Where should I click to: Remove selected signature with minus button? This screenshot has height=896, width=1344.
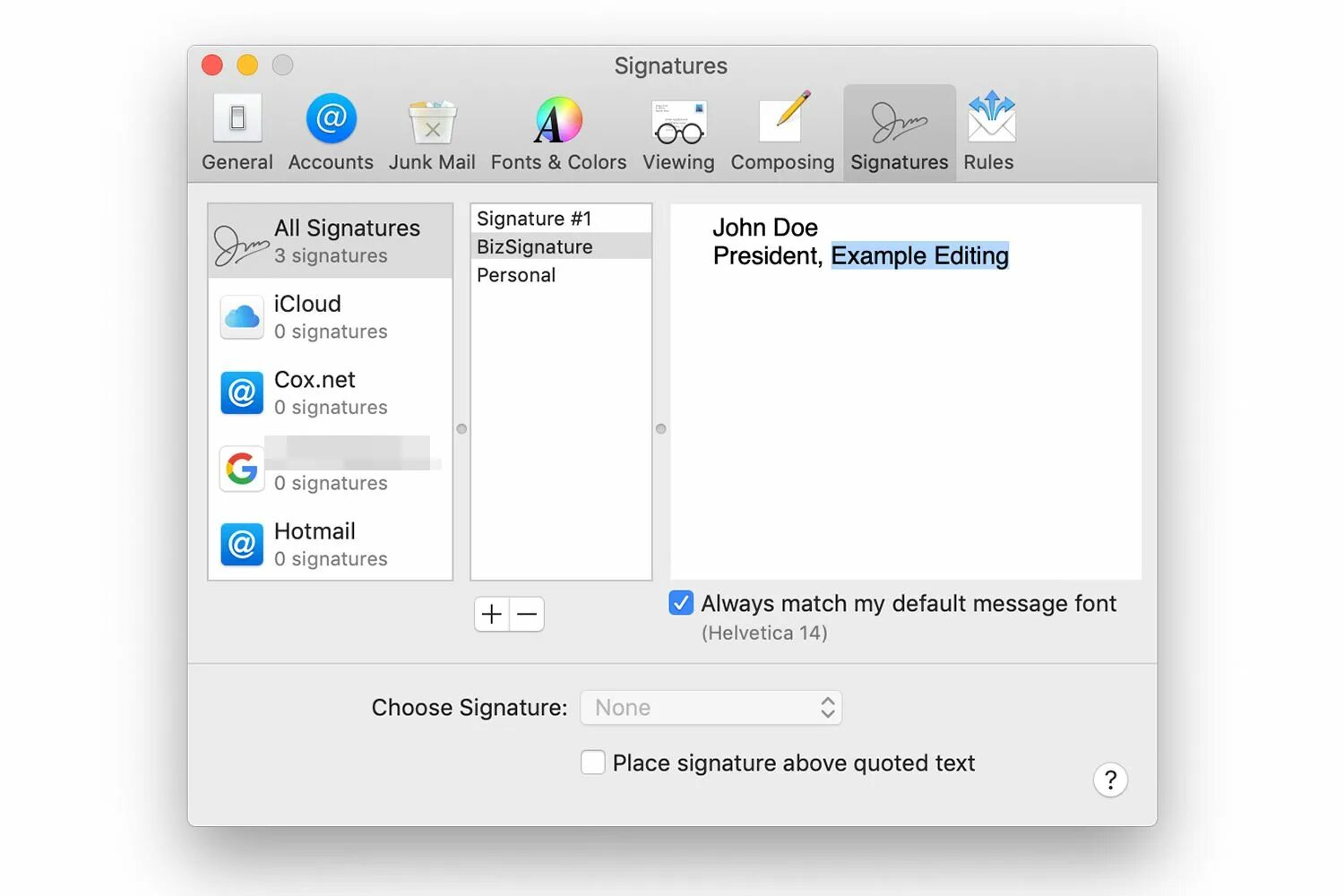tap(527, 614)
